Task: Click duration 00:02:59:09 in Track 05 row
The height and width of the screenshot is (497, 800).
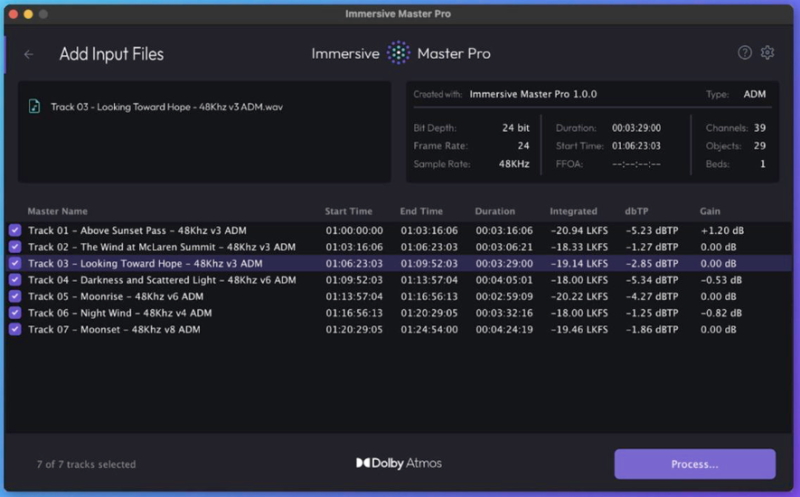Action: (504, 296)
